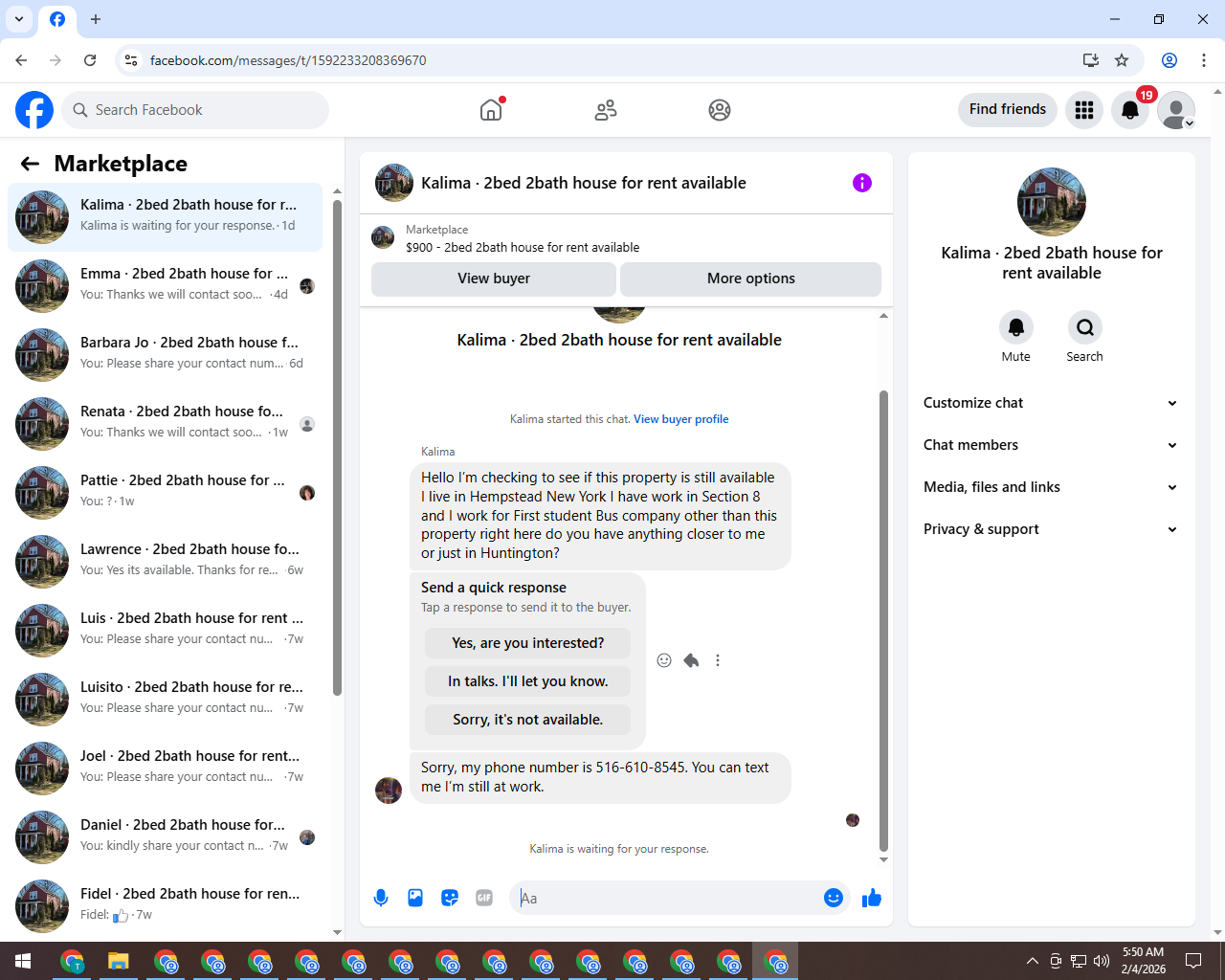This screenshot has height=980, width=1225.
Task: Click the listing '$900 - 2bed 2bath house' text
Action: (x=523, y=247)
